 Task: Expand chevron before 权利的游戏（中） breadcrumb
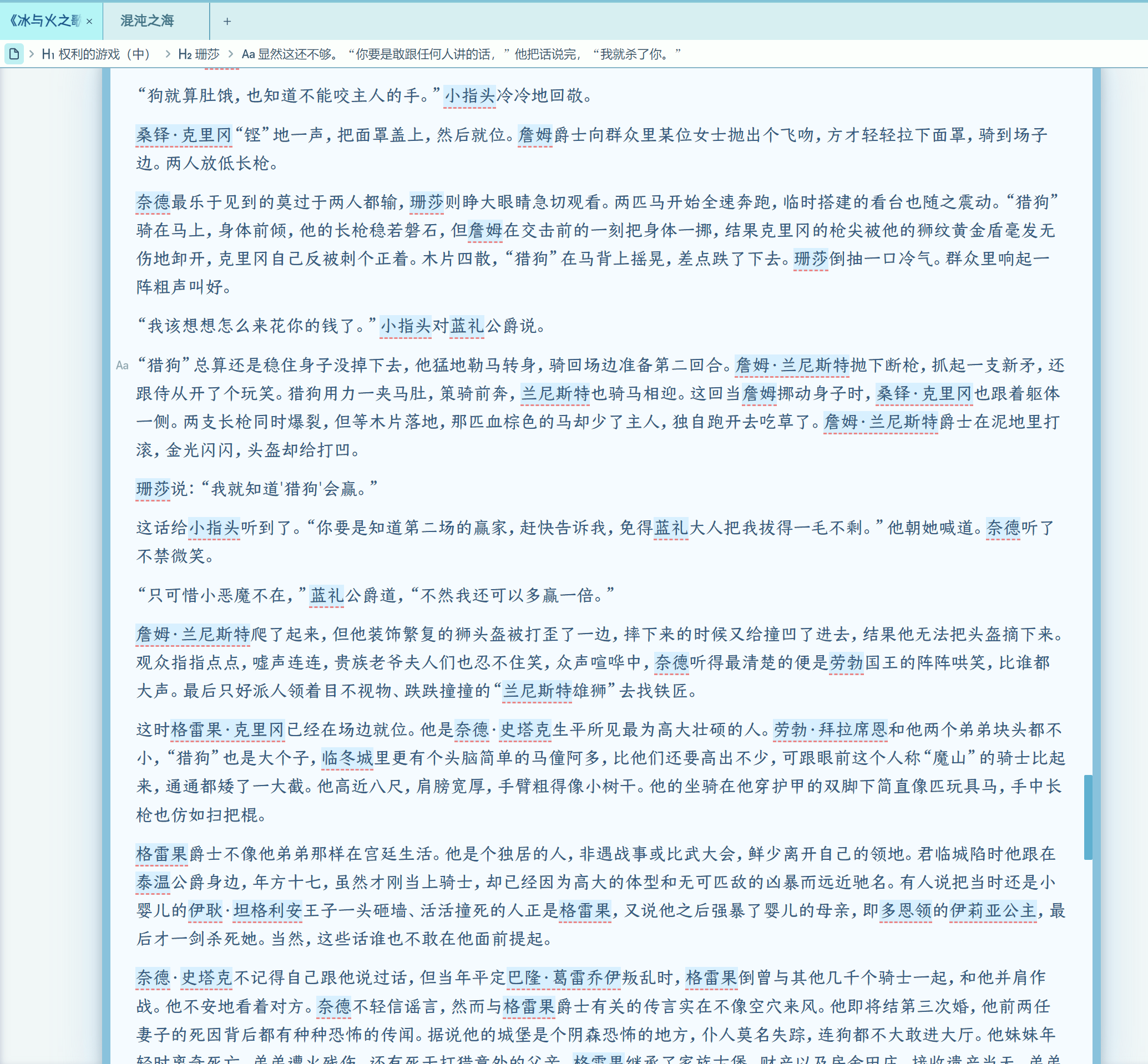click(x=32, y=54)
